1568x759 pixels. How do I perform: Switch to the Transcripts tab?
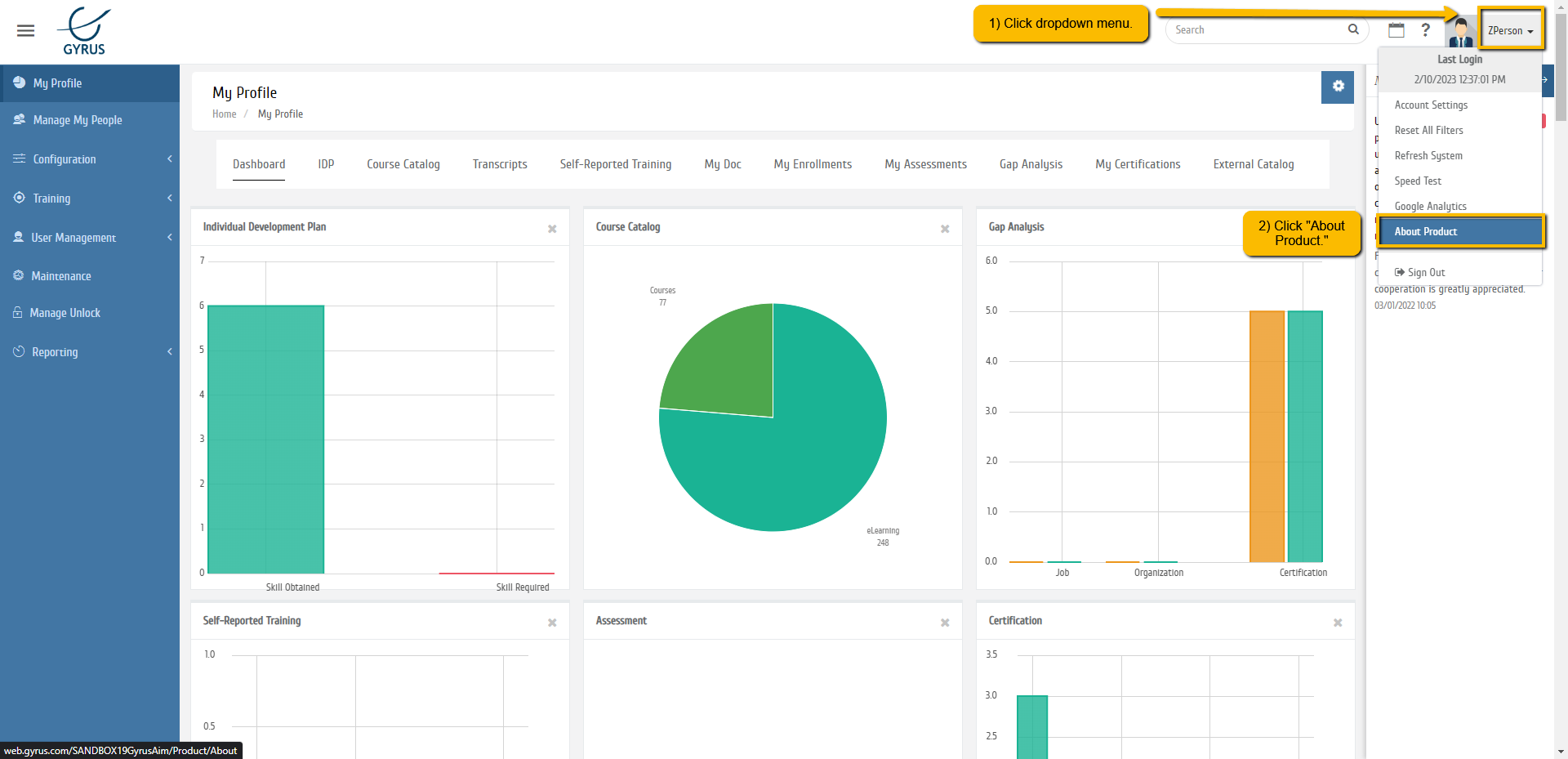(500, 164)
